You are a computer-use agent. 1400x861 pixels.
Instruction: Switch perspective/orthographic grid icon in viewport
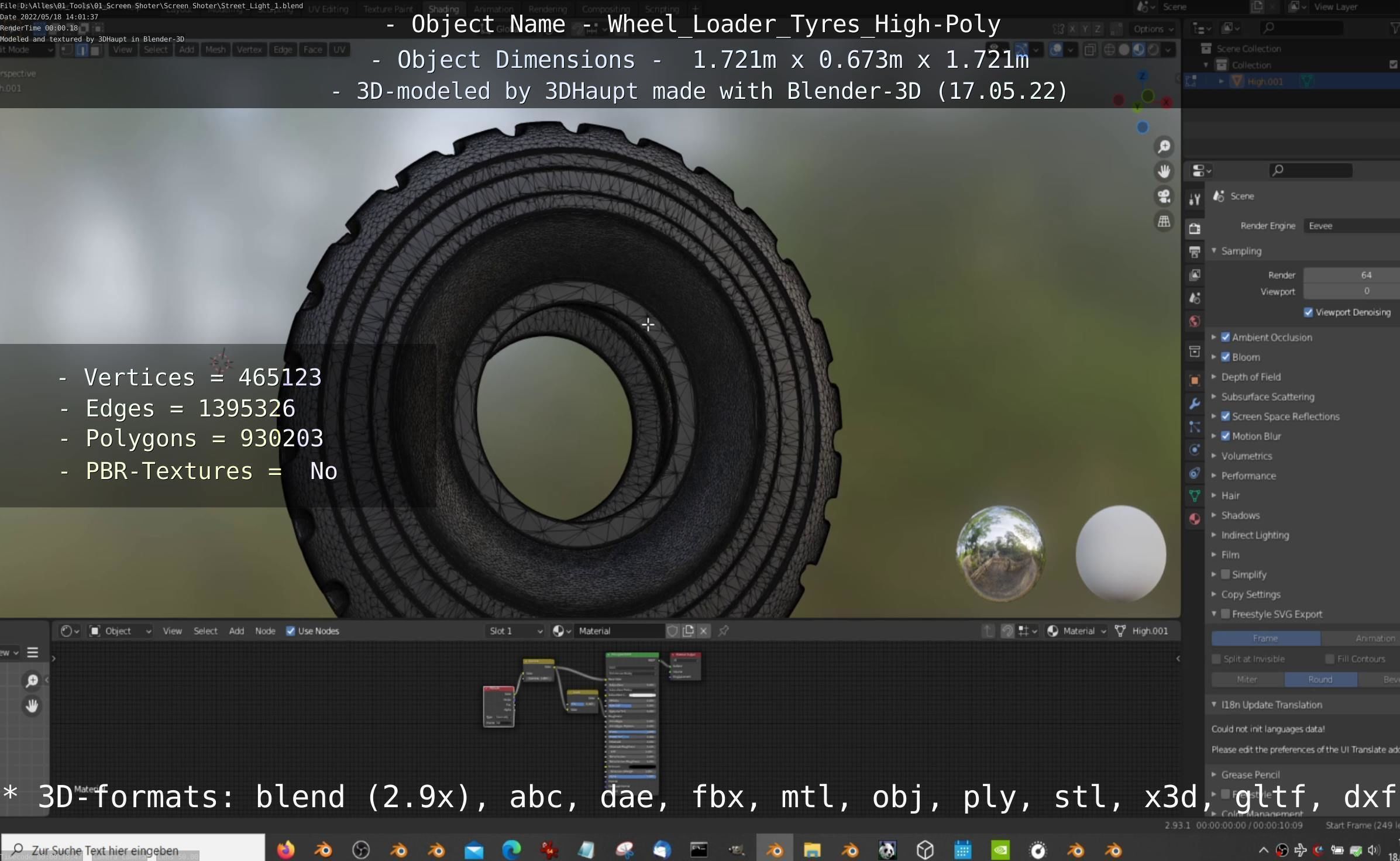[x=1164, y=222]
